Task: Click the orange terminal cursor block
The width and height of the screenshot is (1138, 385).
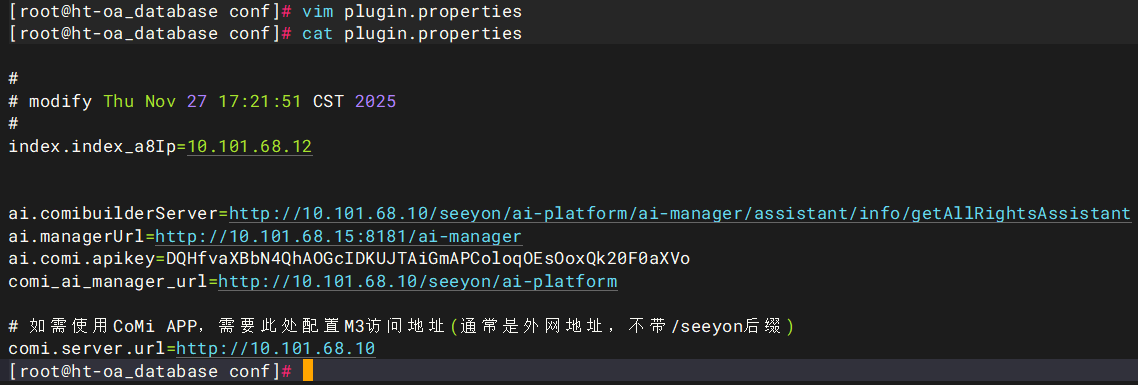Action: (x=308, y=370)
